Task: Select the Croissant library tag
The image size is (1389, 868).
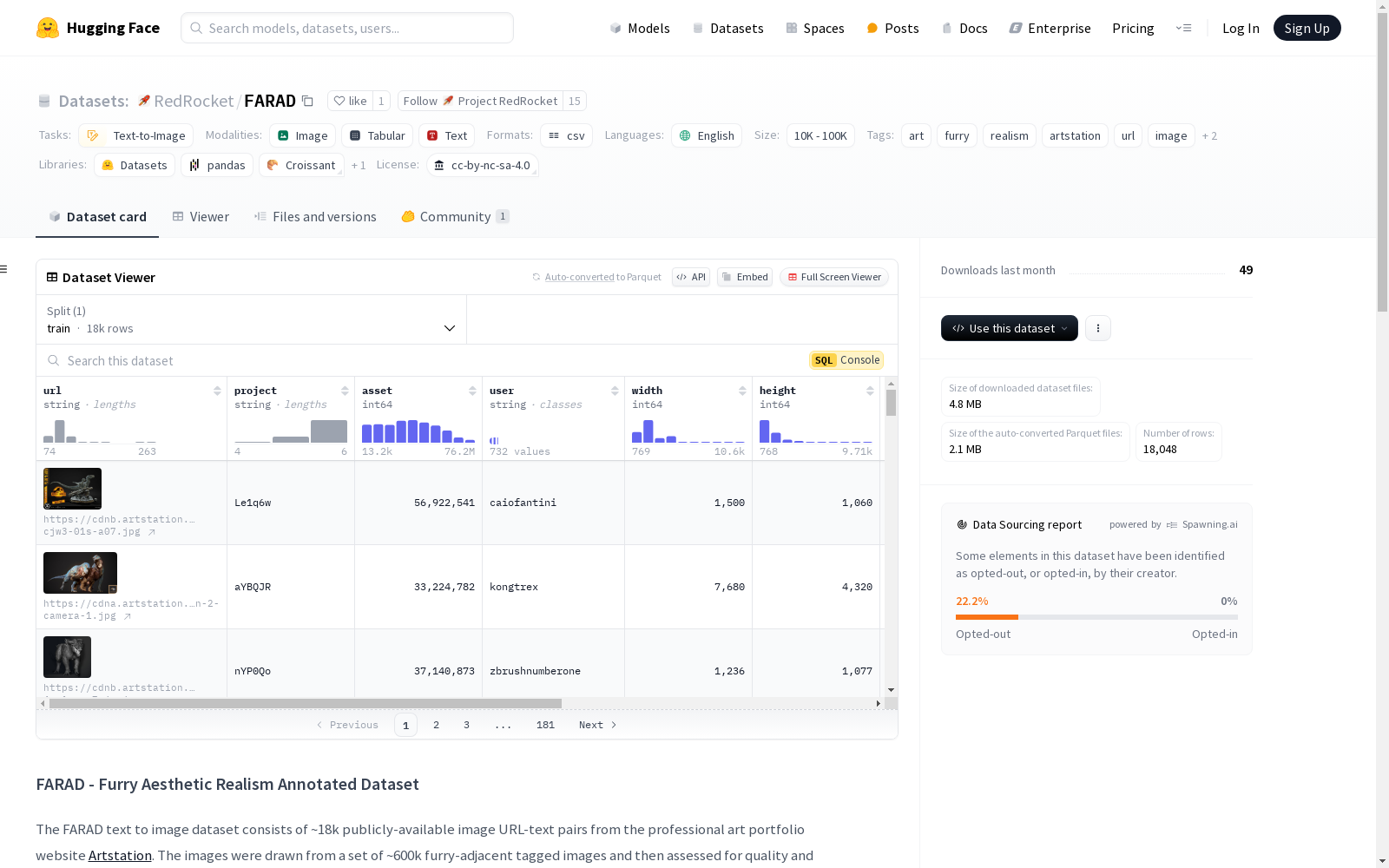Action: pyautogui.click(x=301, y=165)
